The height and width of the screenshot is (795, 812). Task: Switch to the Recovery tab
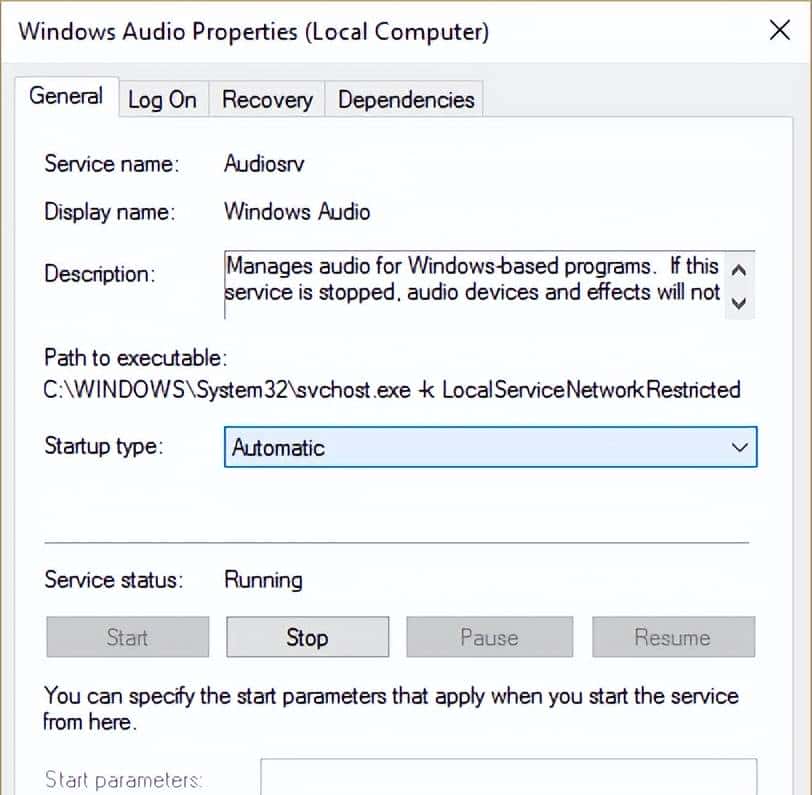267,100
